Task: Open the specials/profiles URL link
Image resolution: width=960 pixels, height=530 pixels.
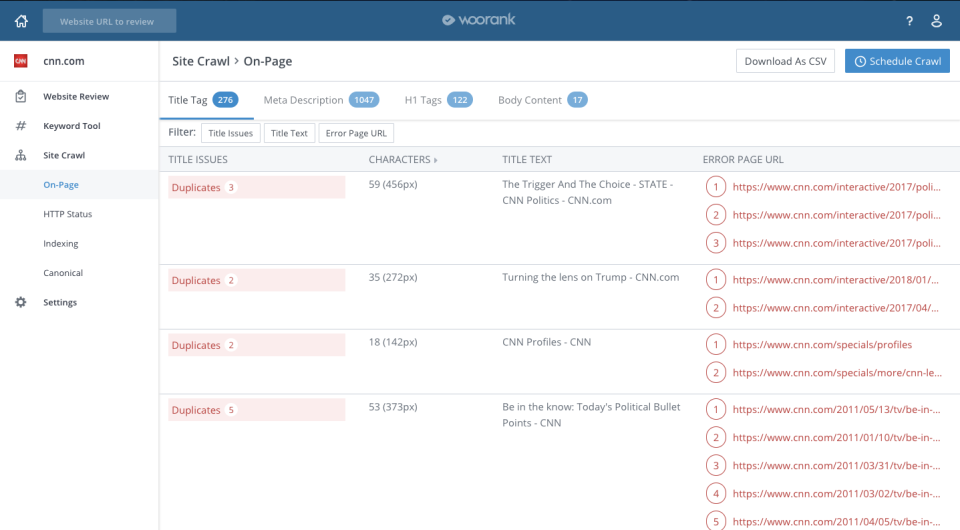Action: point(822,345)
